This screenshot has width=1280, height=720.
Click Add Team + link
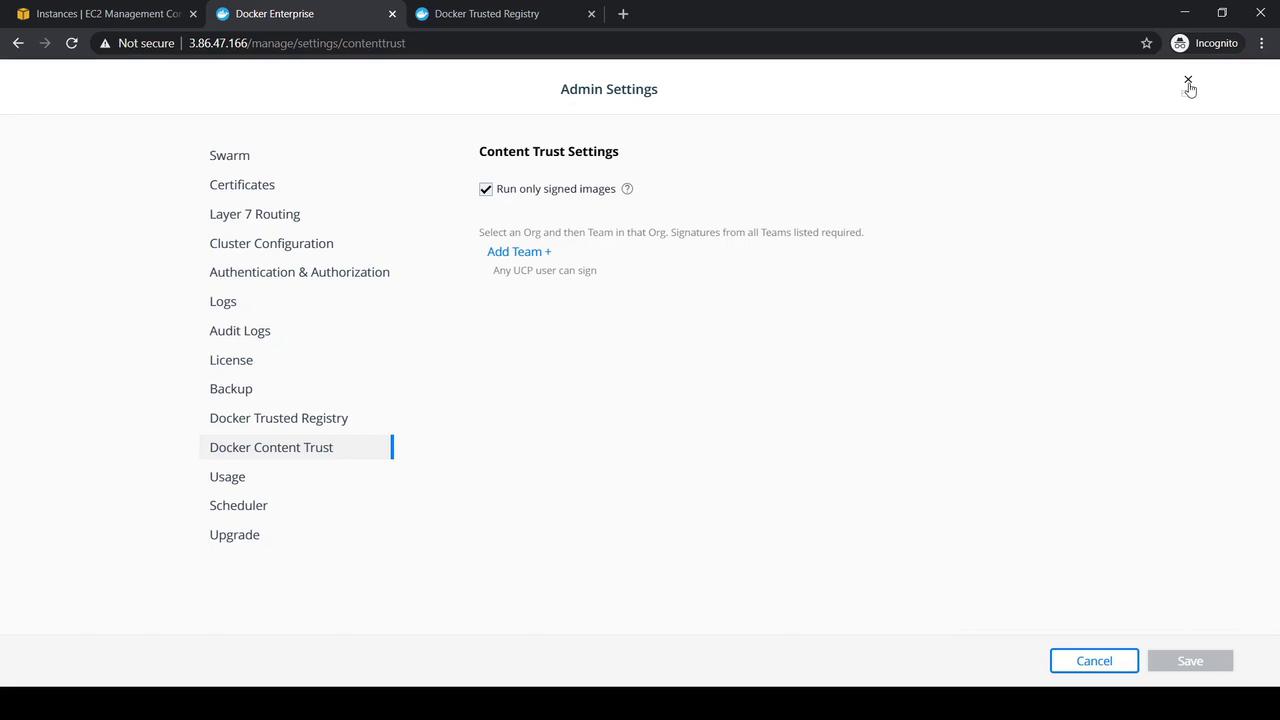tap(519, 252)
